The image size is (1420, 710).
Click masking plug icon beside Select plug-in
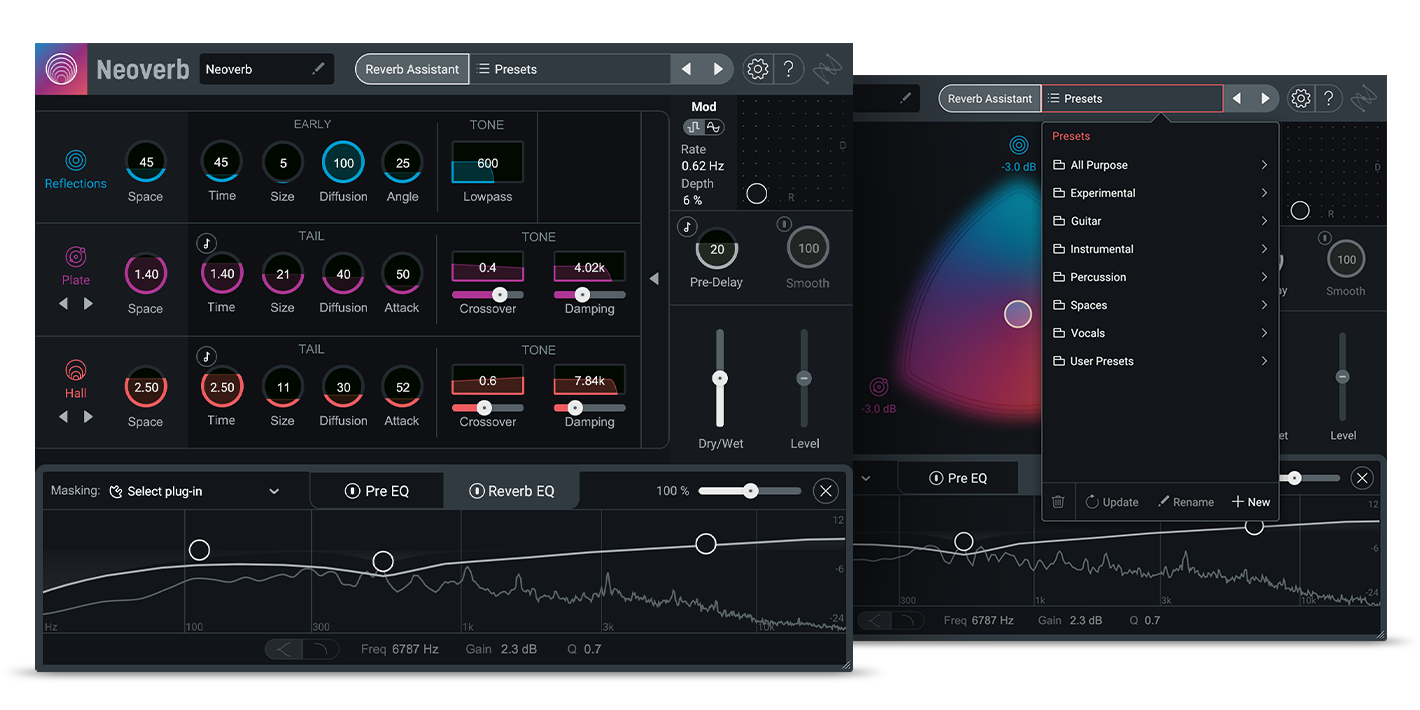[116, 491]
